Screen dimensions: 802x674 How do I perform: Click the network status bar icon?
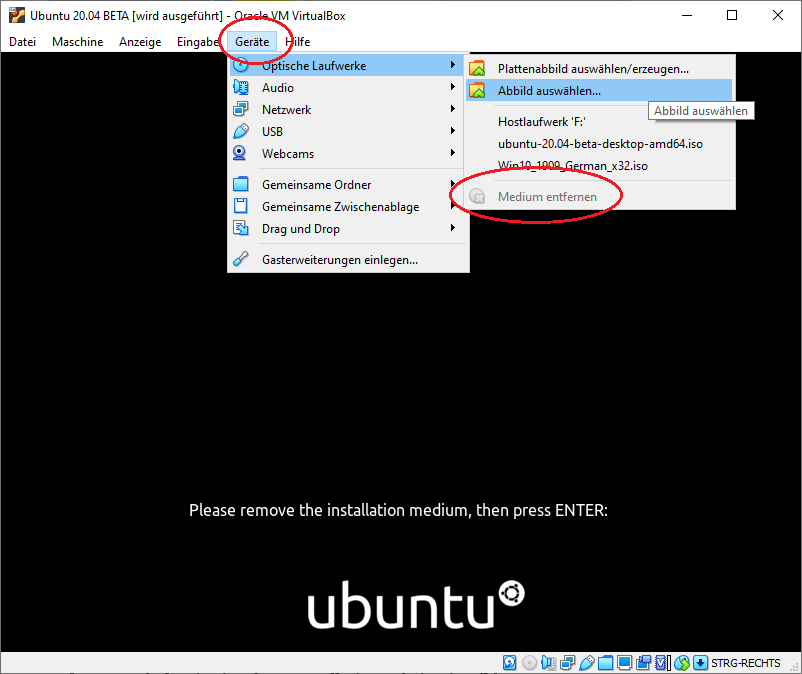point(567,663)
